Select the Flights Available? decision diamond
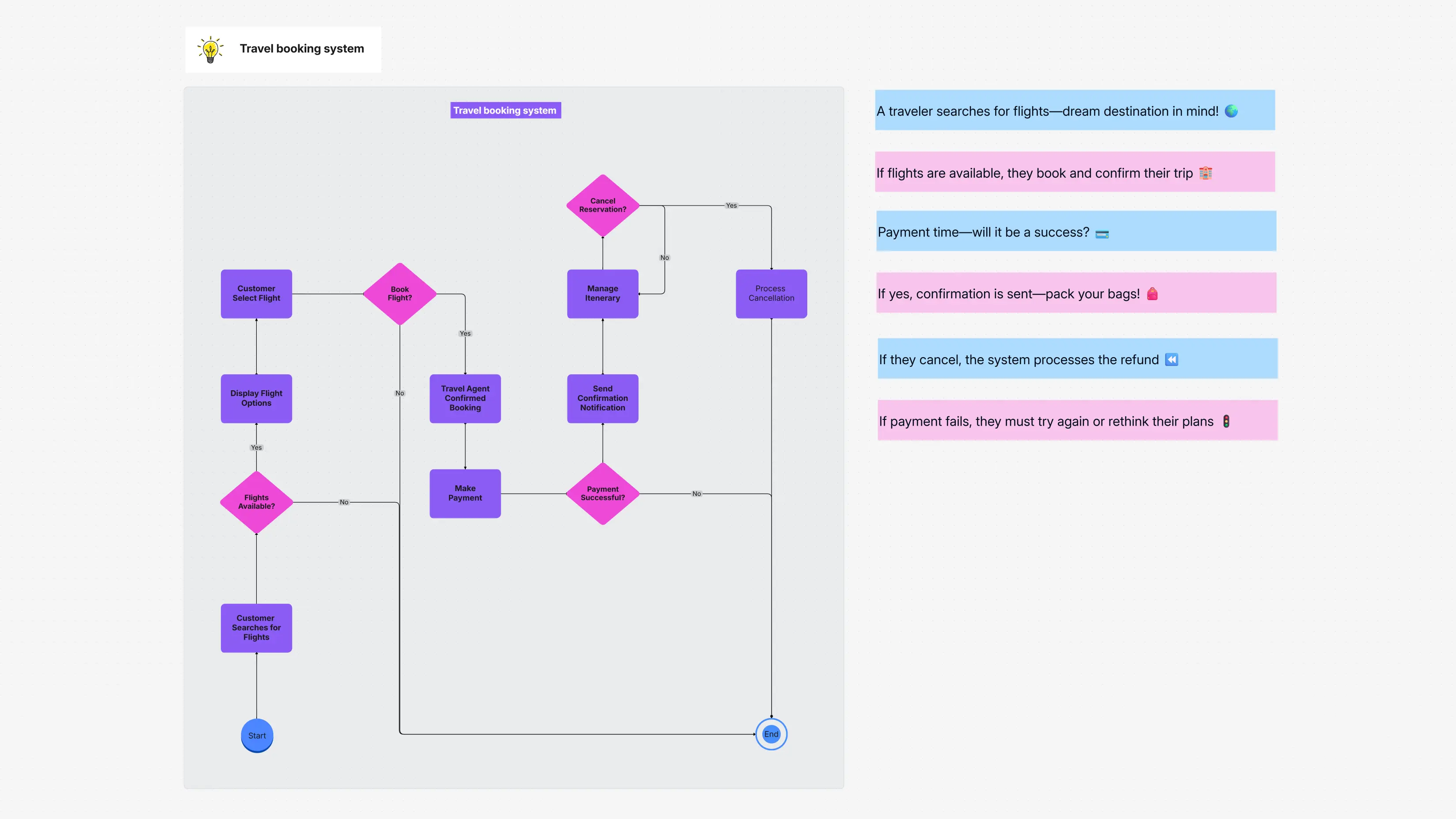The width and height of the screenshot is (1456, 819). tap(257, 502)
